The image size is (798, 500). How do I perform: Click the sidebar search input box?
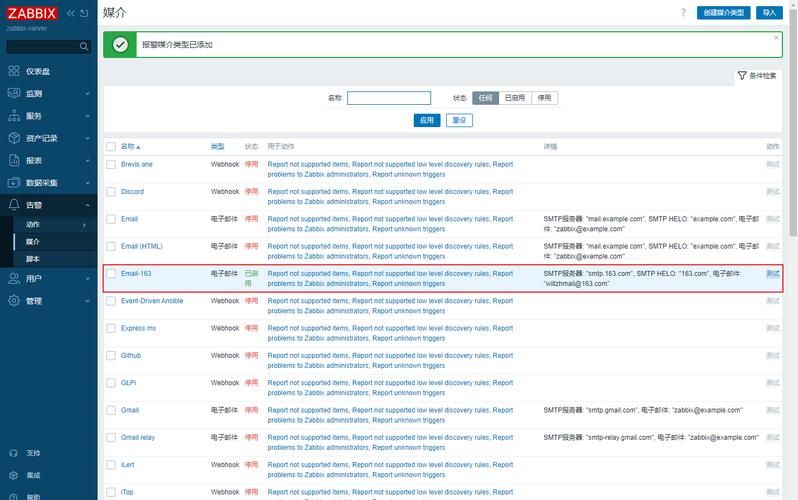click(x=49, y=47)
